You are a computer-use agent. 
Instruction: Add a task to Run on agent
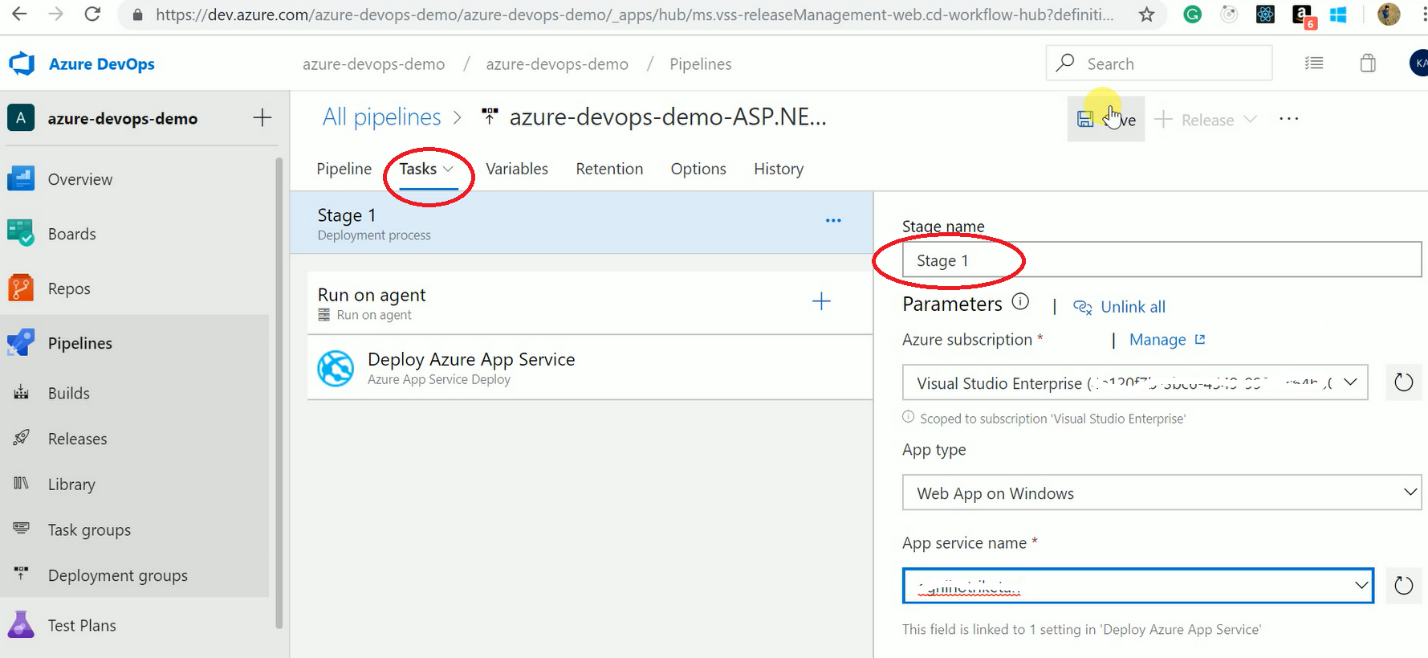(821, 301)
